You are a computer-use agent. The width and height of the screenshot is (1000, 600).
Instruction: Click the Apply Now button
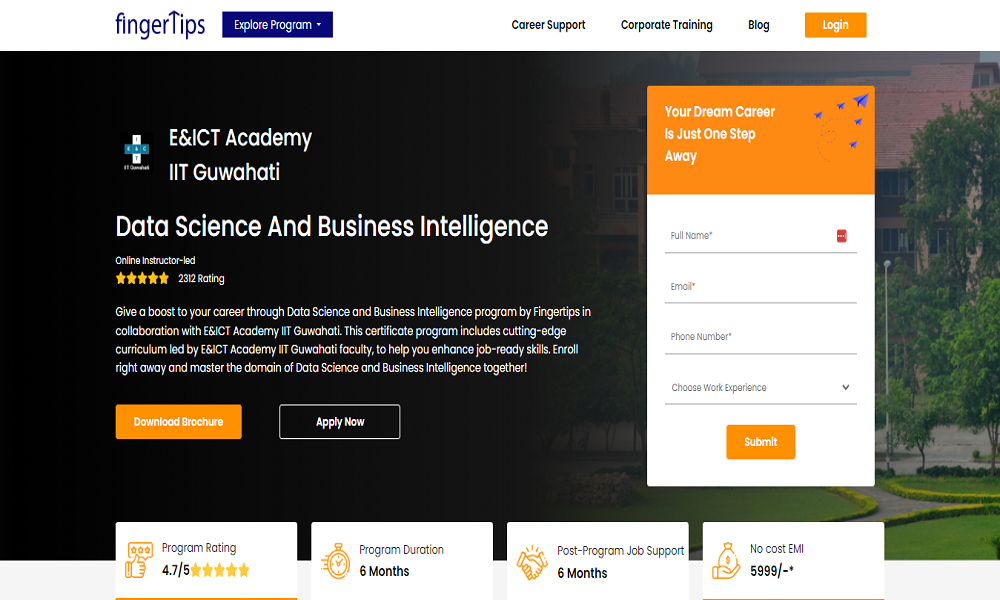coord(340,422)
